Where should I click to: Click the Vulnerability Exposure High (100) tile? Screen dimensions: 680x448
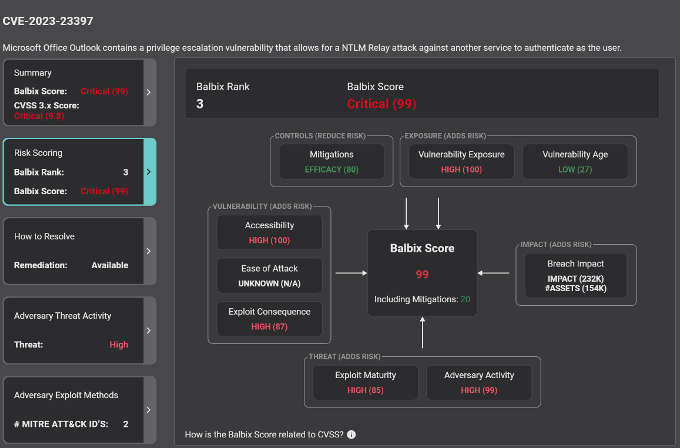coord(461,161)
